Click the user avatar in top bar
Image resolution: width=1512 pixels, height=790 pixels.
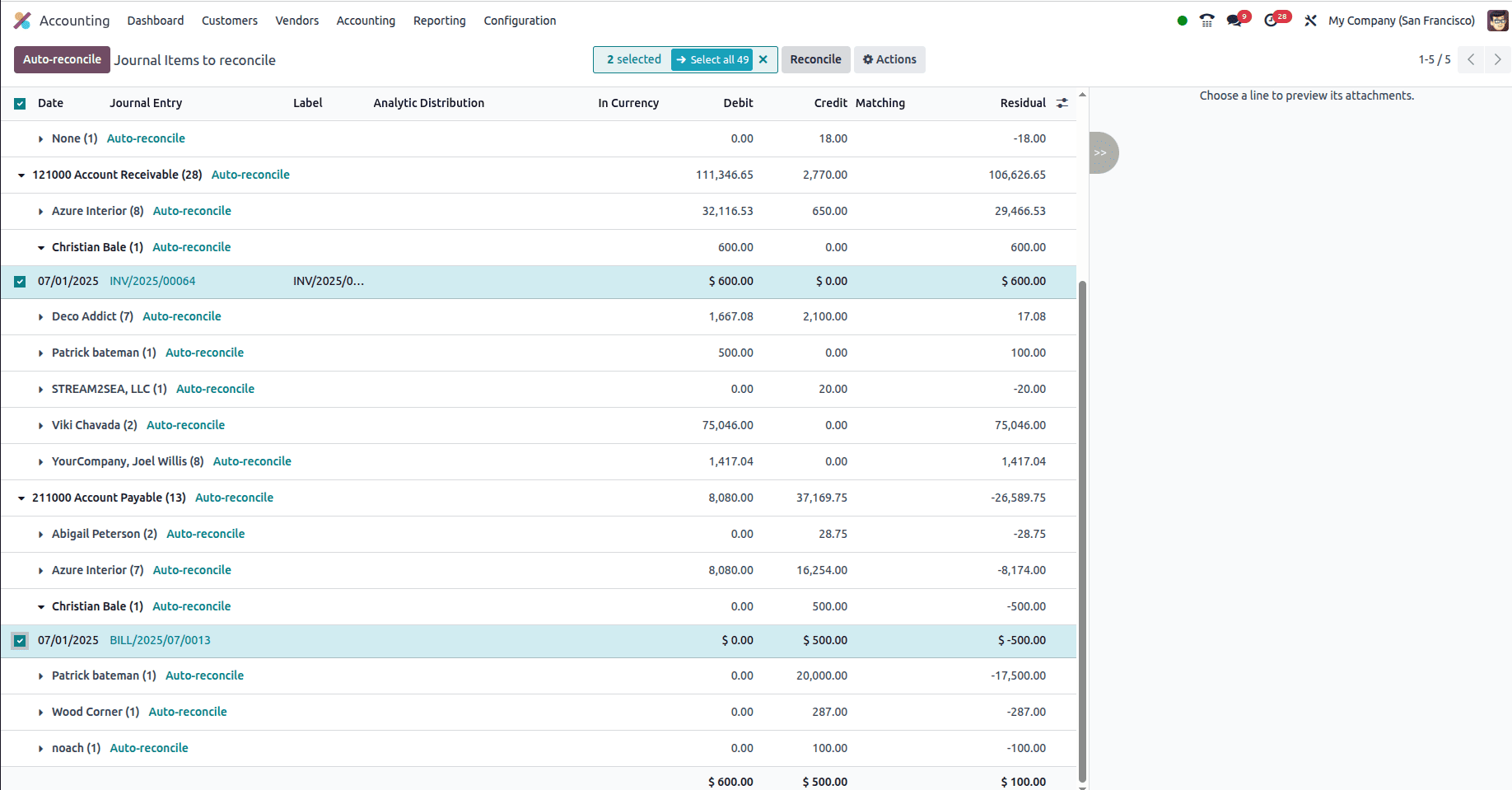coord(1497,21)
